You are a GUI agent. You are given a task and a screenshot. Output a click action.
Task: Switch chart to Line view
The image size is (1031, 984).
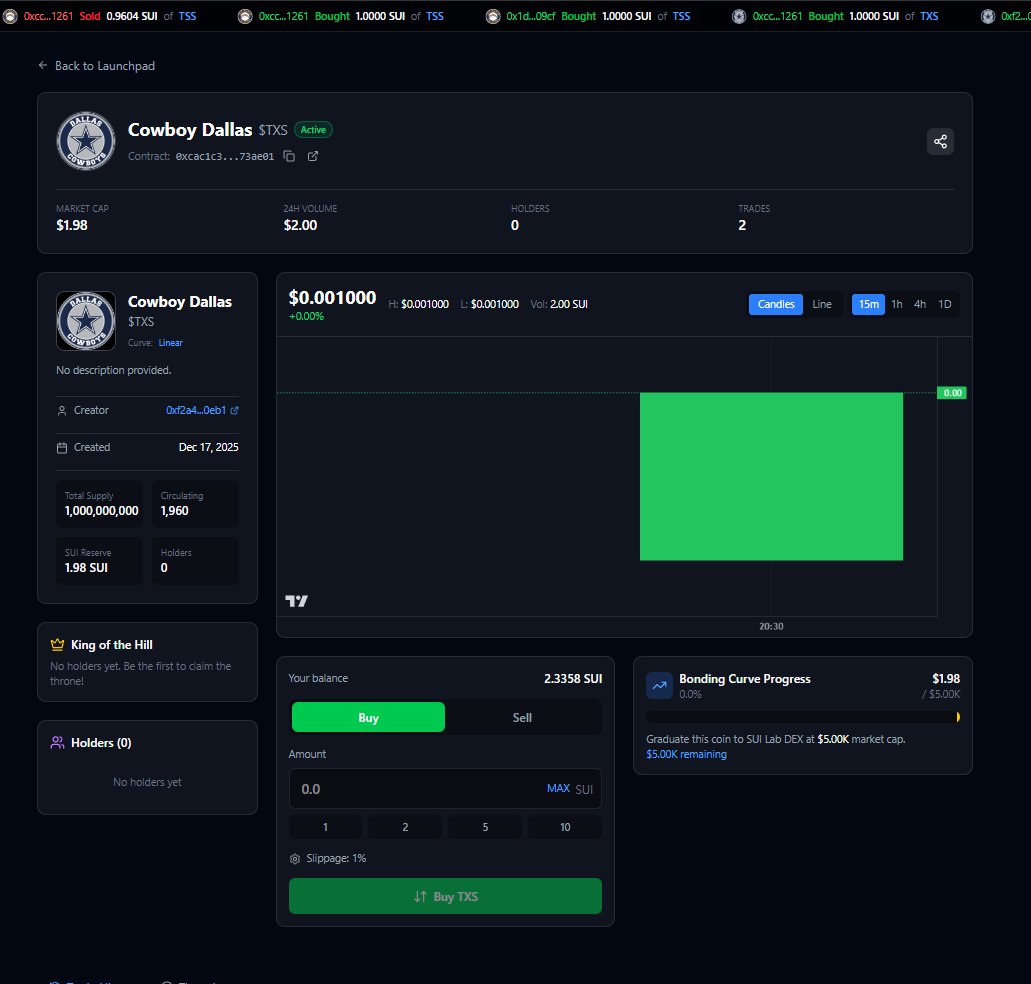(x=822, y=304)
